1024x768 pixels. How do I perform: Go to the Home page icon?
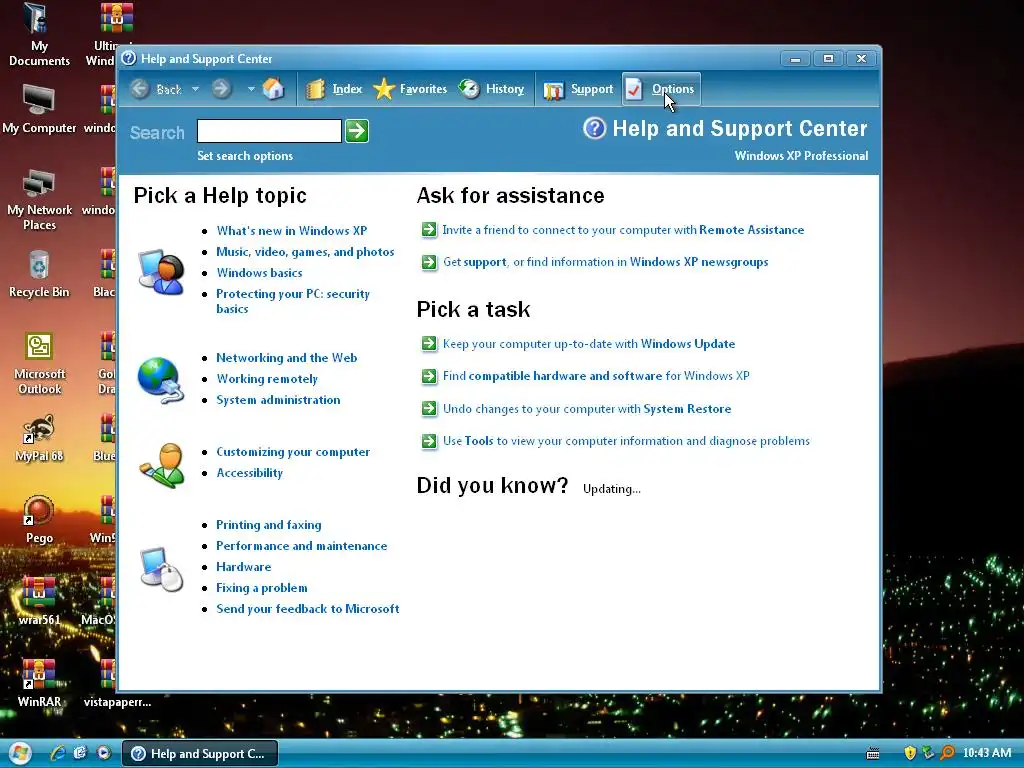(274, 89)
